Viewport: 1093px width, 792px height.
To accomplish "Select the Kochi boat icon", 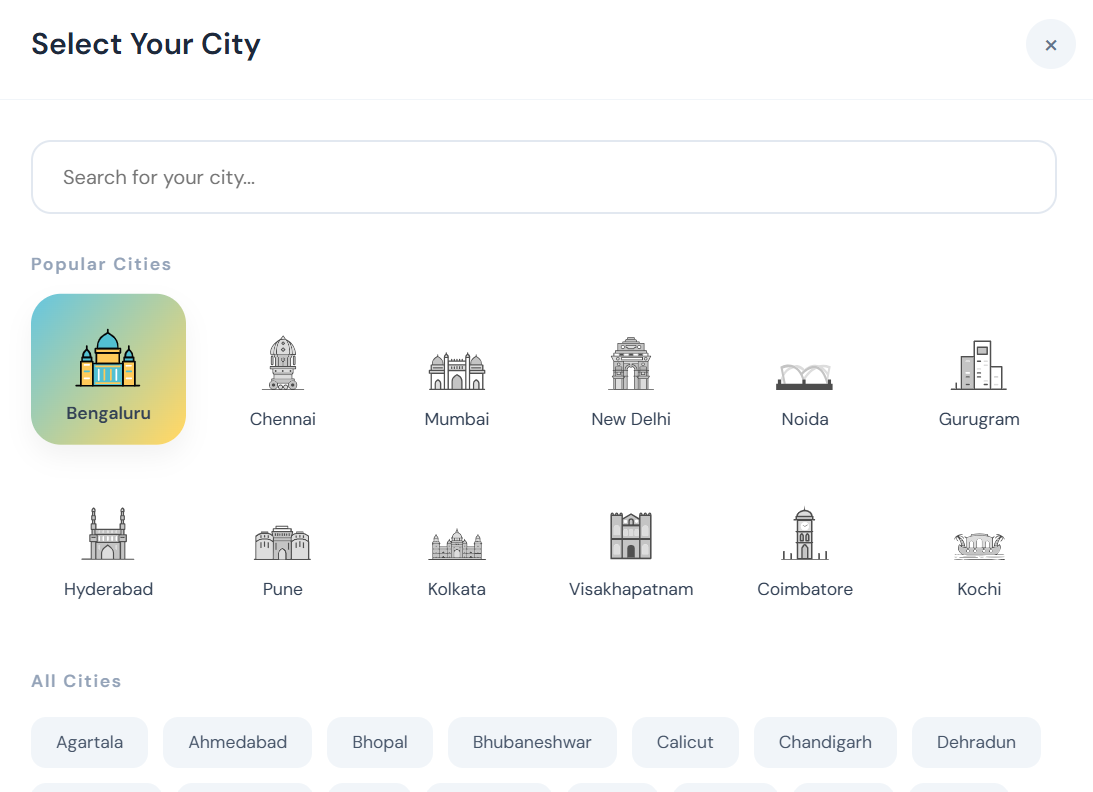I will (979, 545).
